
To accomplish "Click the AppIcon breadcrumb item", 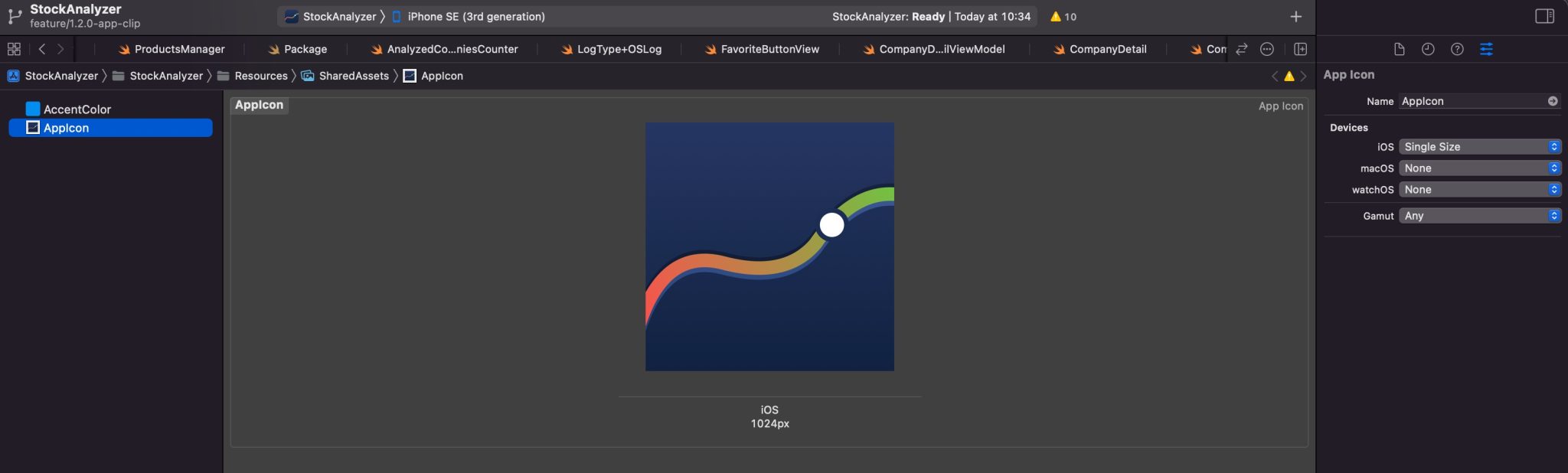I will pyautogui.click(x=433, y=76).
